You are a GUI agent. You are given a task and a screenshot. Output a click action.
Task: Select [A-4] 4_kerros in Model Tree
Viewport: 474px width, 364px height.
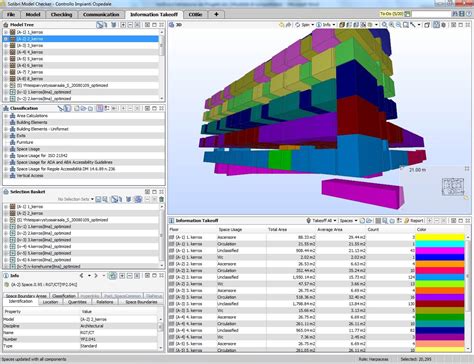point(29,52)
